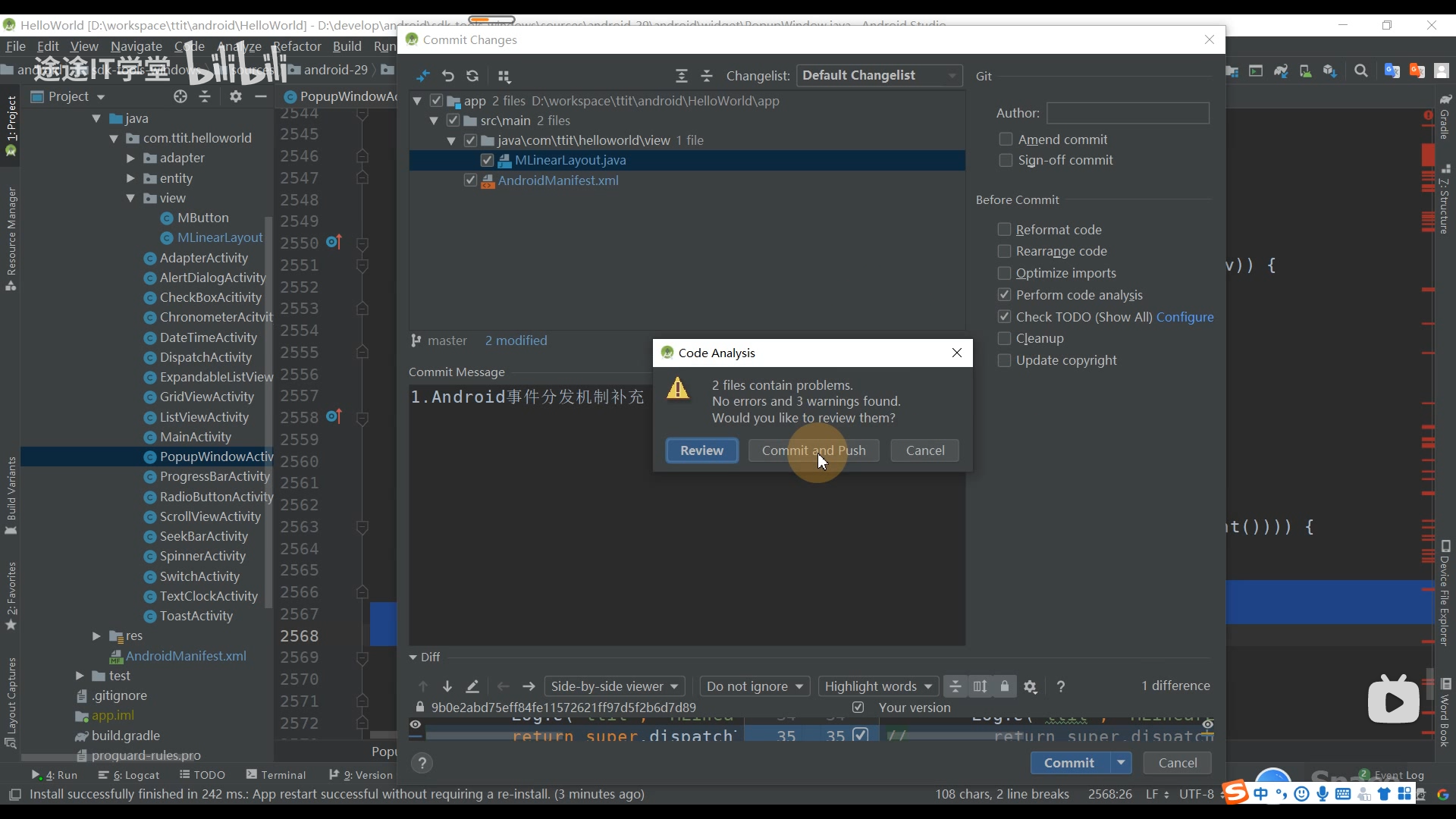The width and height of the screenshot is (1456, 819).
Task: Hide the Project panel with minus icon
Action: click(x=261, y=96)
